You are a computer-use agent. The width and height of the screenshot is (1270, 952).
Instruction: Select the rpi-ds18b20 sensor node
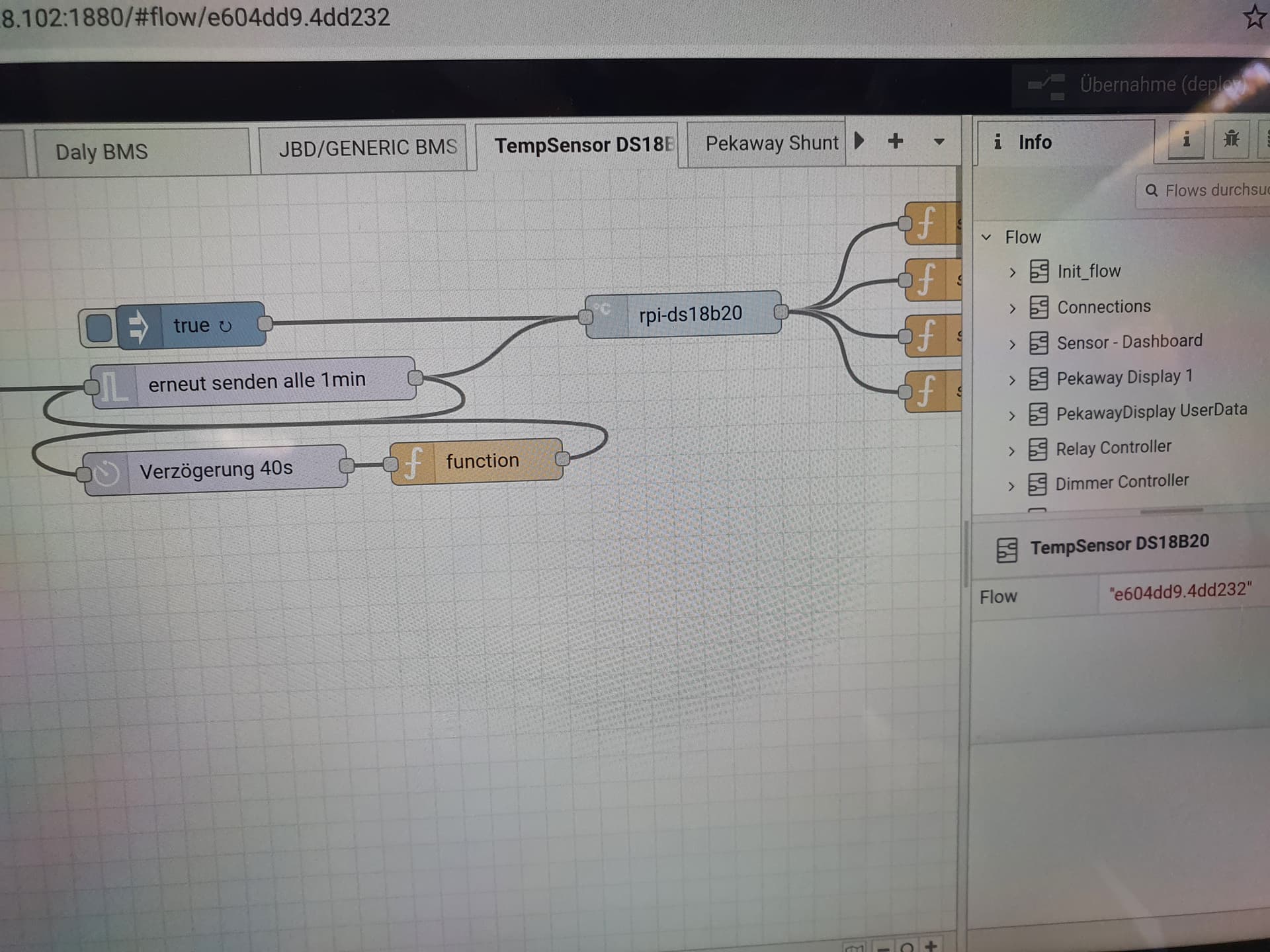coord(683,313)
